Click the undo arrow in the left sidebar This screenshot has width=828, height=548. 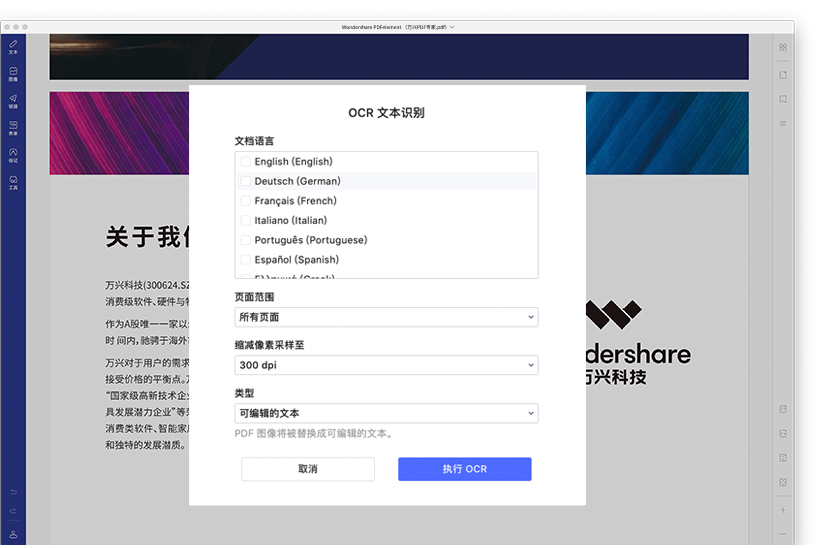click(x=13, y=492)
